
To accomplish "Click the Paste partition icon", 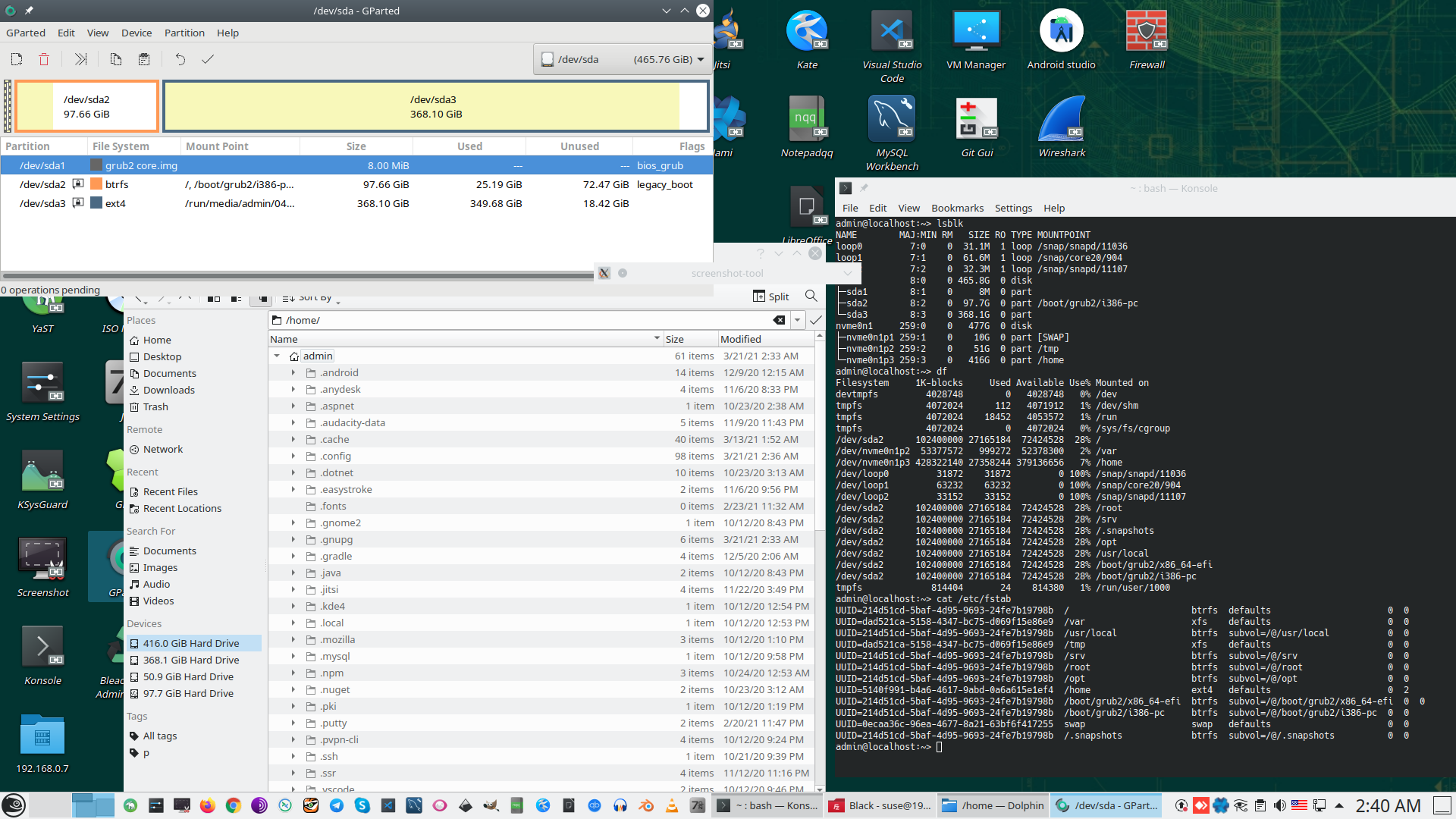I will [x=144, y=59].
